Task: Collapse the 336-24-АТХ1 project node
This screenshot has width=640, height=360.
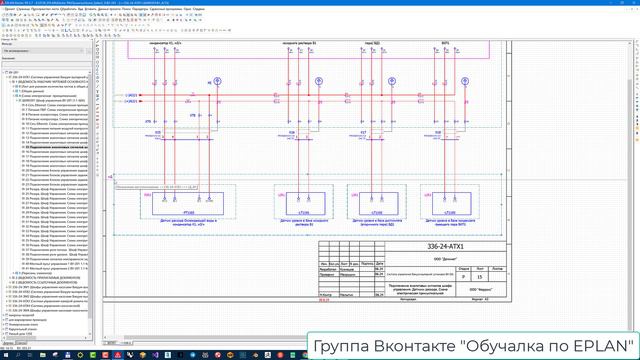Action: tap(7, 77)
